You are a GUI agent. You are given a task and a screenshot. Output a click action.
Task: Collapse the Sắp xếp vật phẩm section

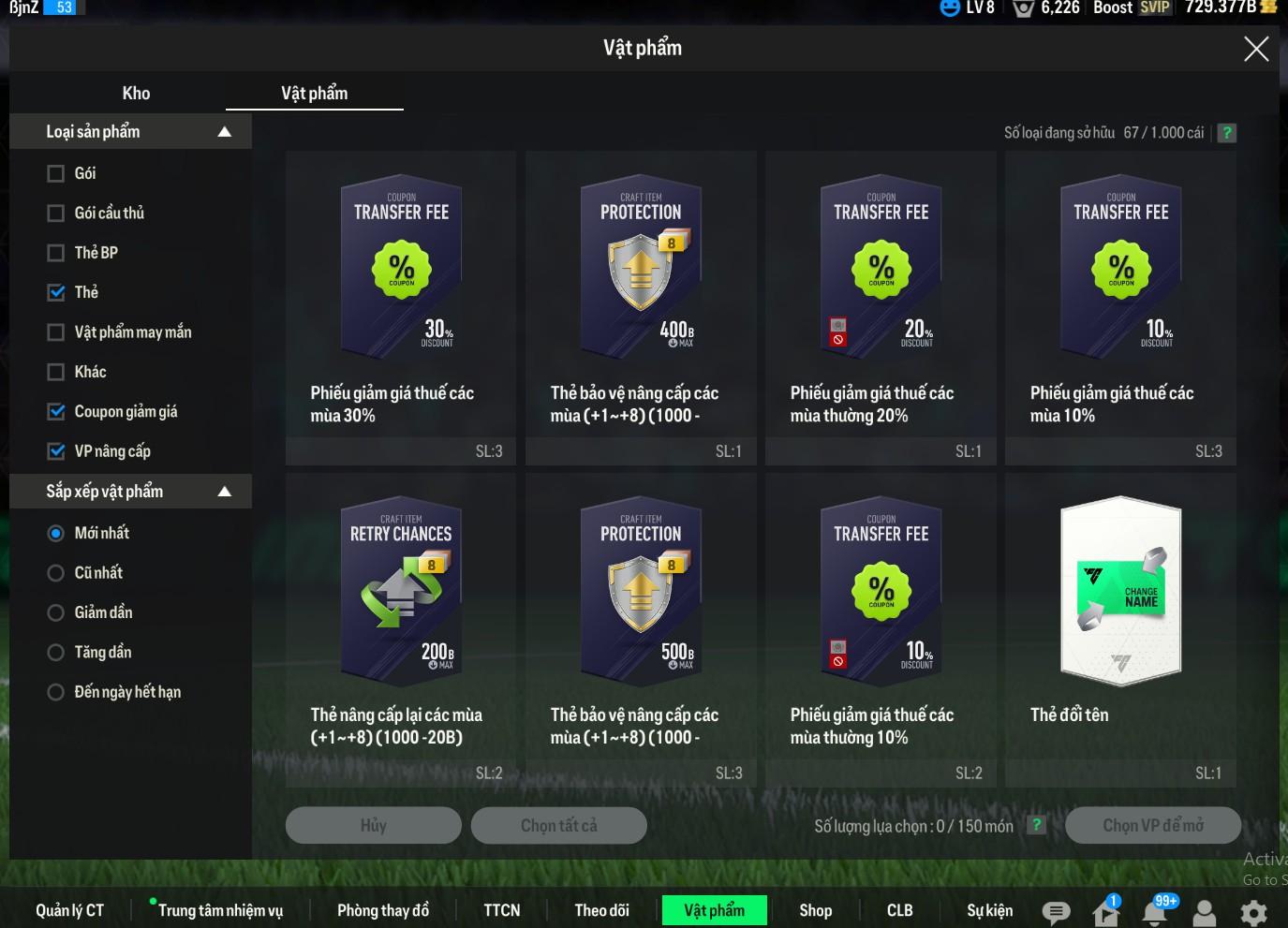pyautogui.click(x=224, y=492)
